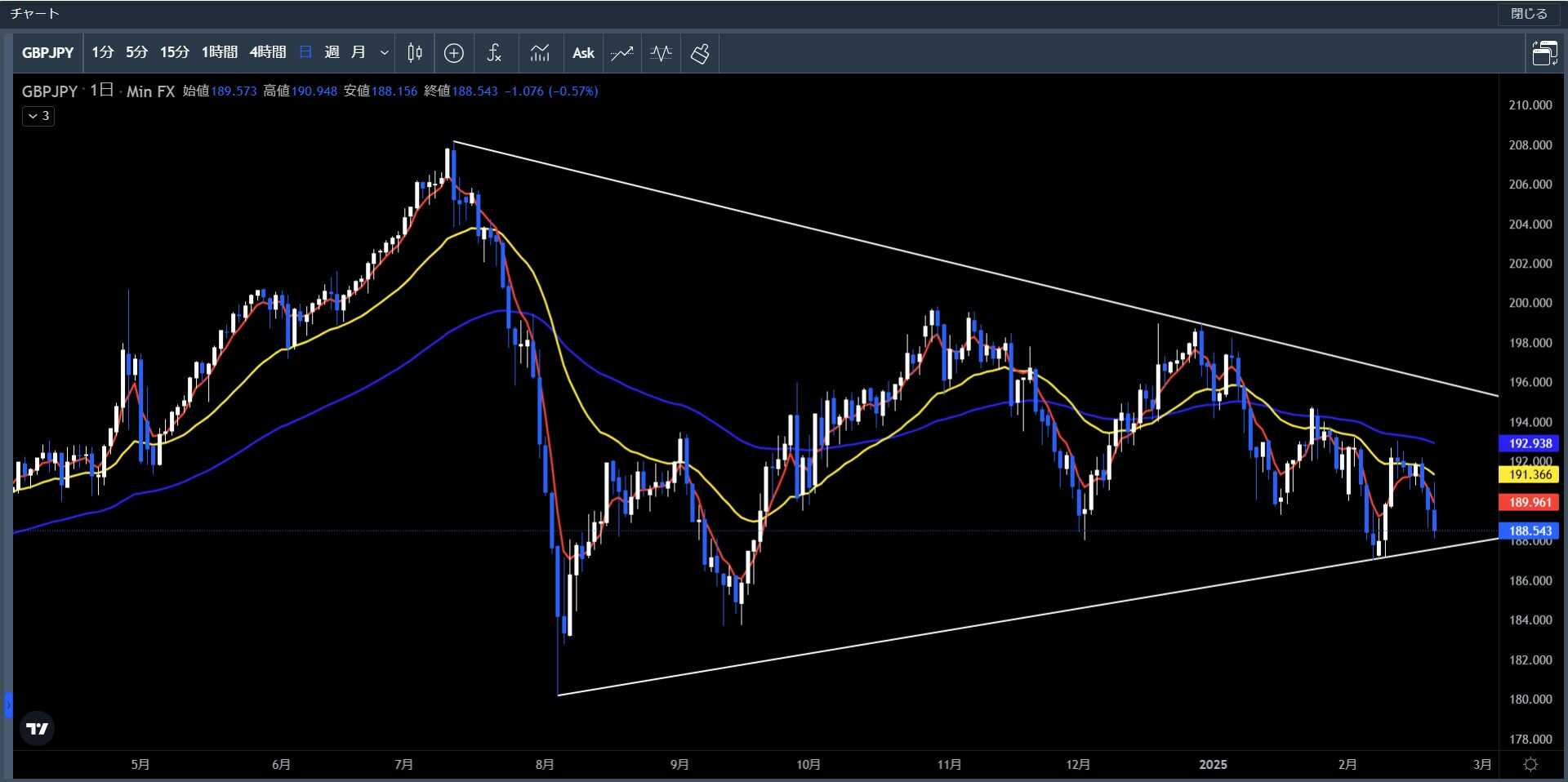The height and width of the screenshot is (782, 1568).
Task: Expand the timeframe dropdown arrow
Action: (x=384, y=53)
